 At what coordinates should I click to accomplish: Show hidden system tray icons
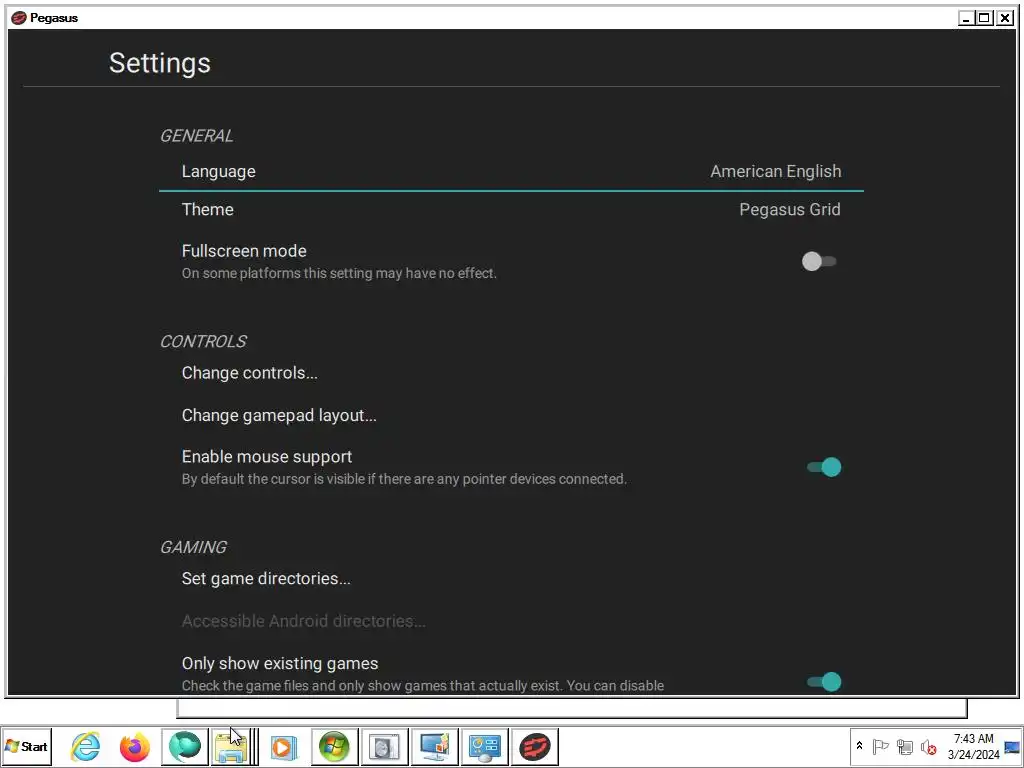pyautogui.click(x=859, y=746)
